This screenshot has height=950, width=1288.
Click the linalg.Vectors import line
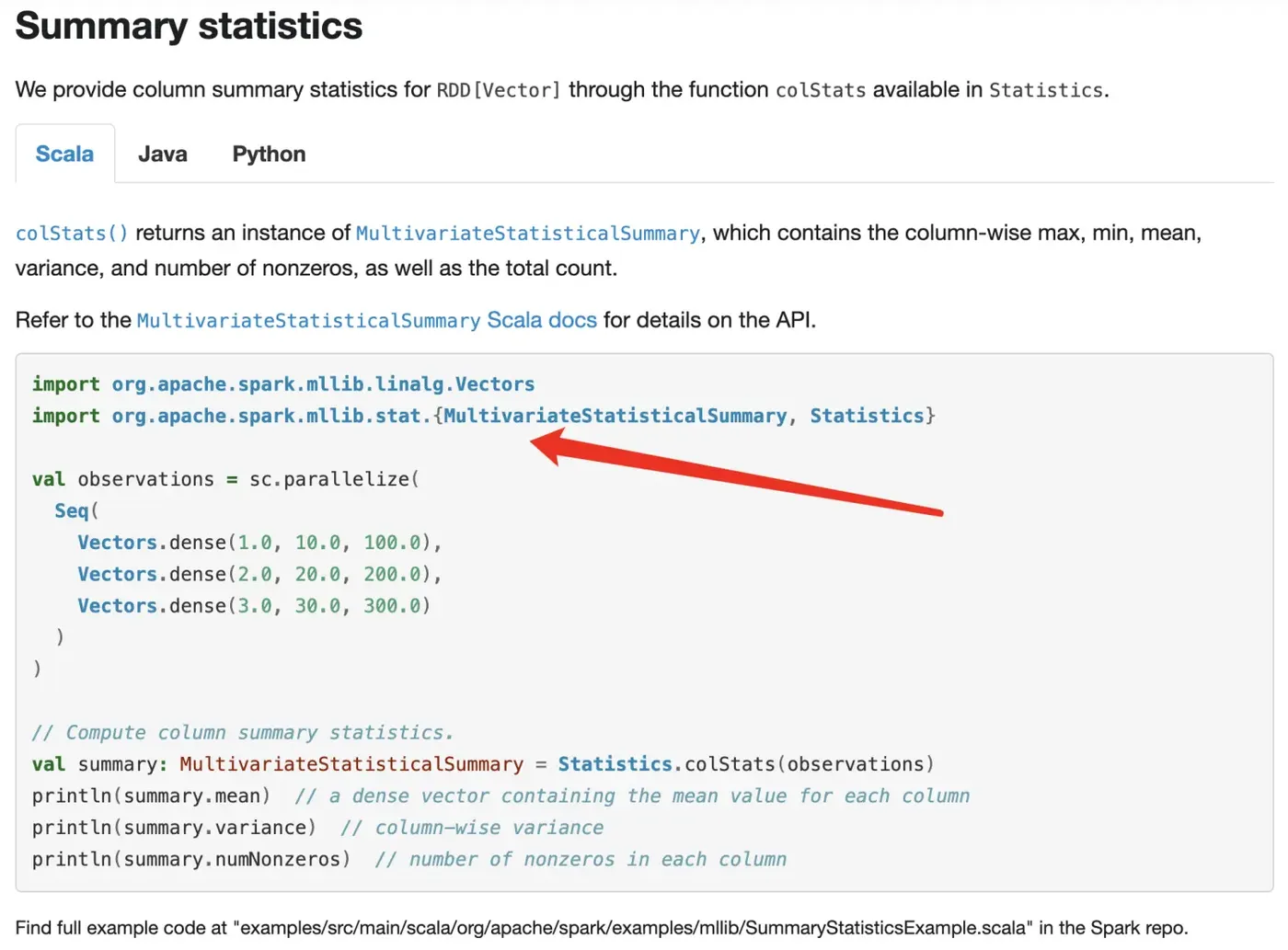pos(283,384)
